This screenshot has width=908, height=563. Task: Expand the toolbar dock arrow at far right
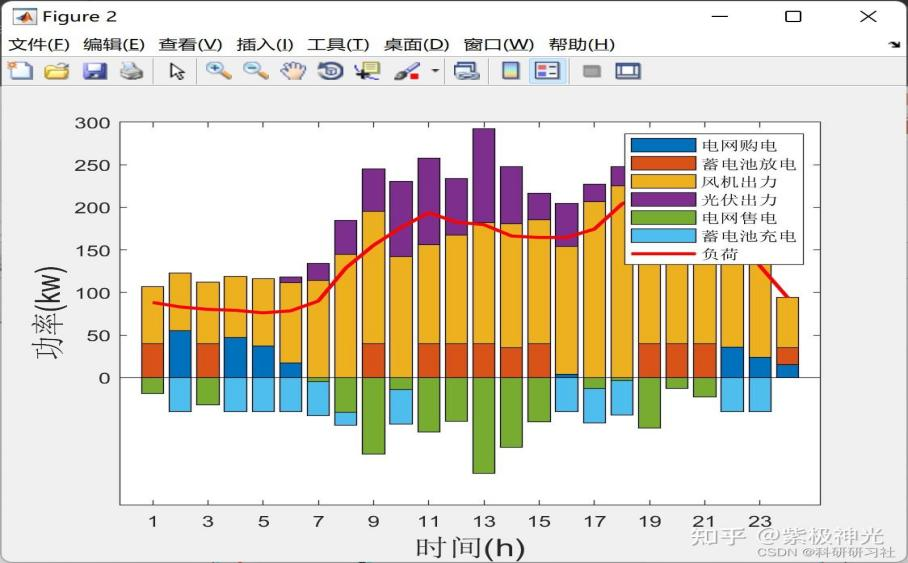click(x=893, y=45)
